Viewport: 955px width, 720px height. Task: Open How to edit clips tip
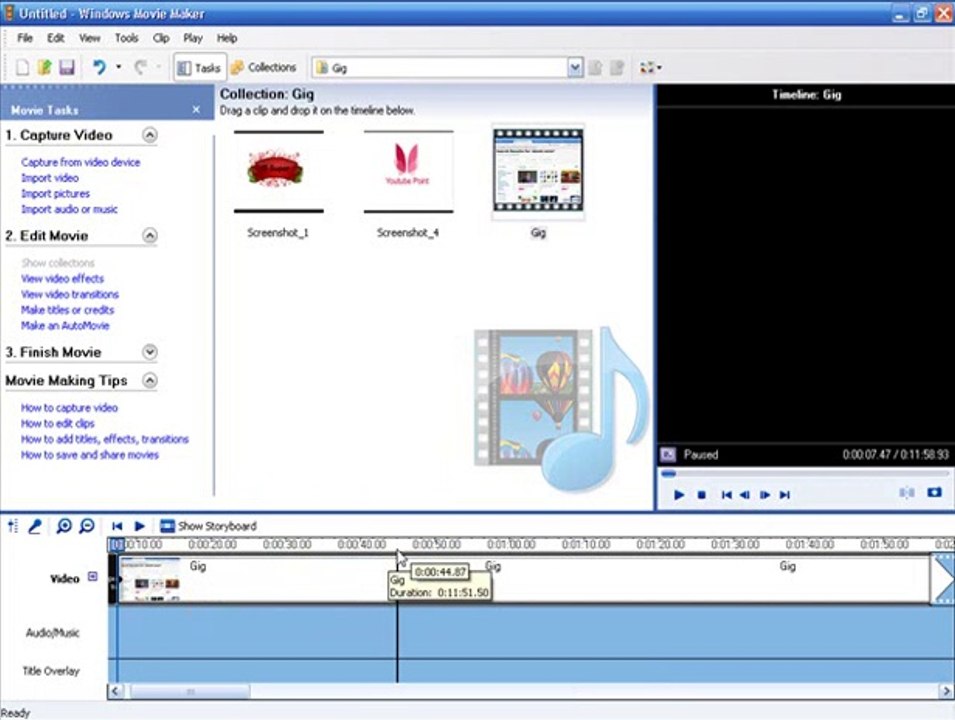point(58,423)
